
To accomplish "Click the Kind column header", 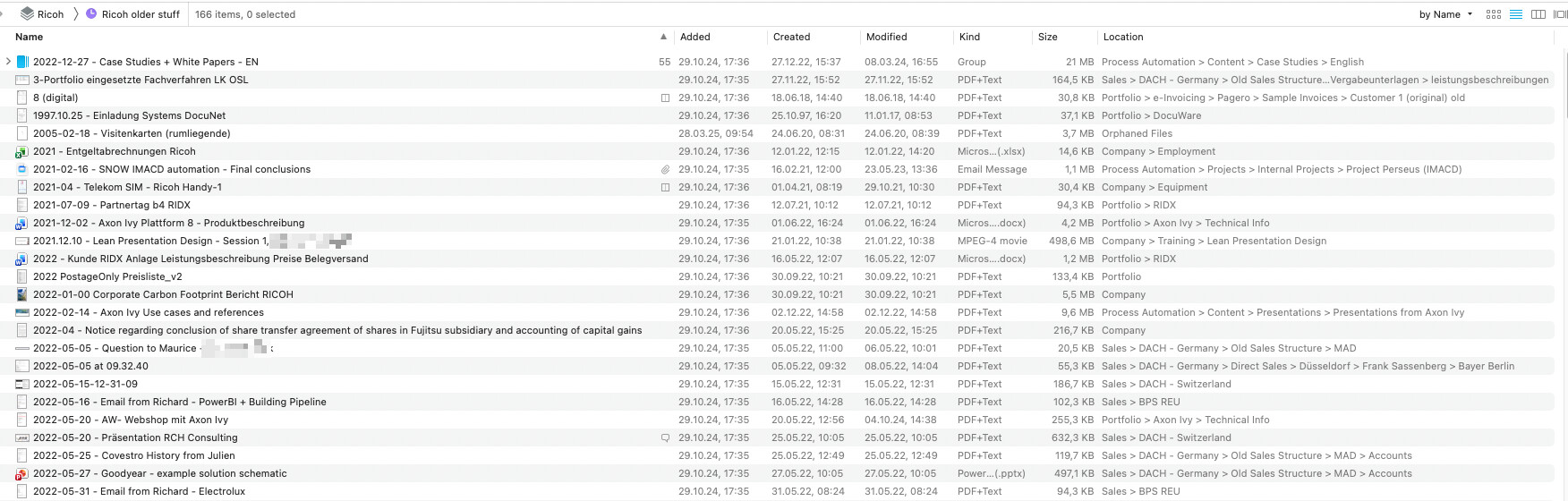I will tap(969, 37).
